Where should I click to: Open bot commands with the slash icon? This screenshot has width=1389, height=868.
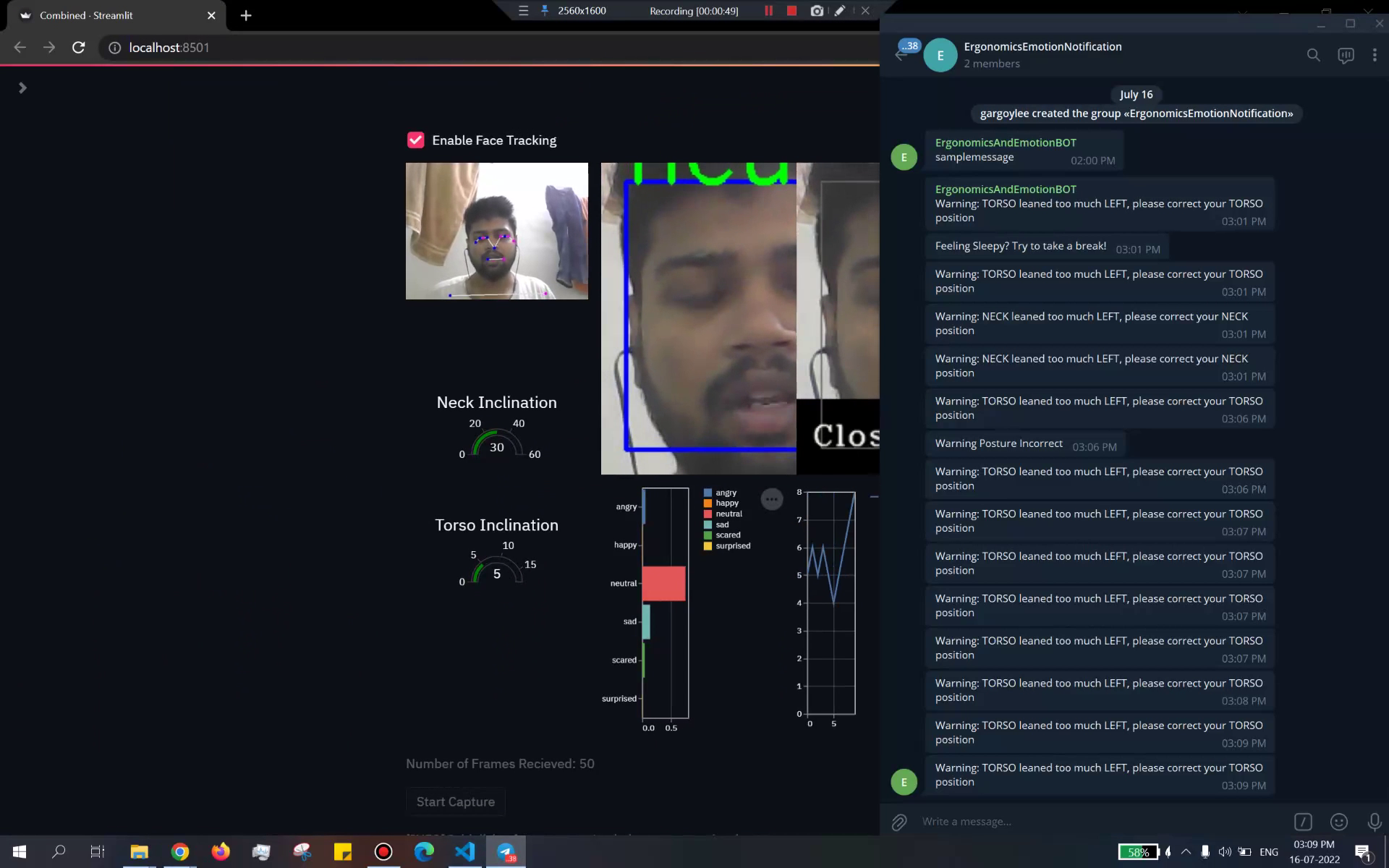pyautogui.click(x=1303, y=822)
